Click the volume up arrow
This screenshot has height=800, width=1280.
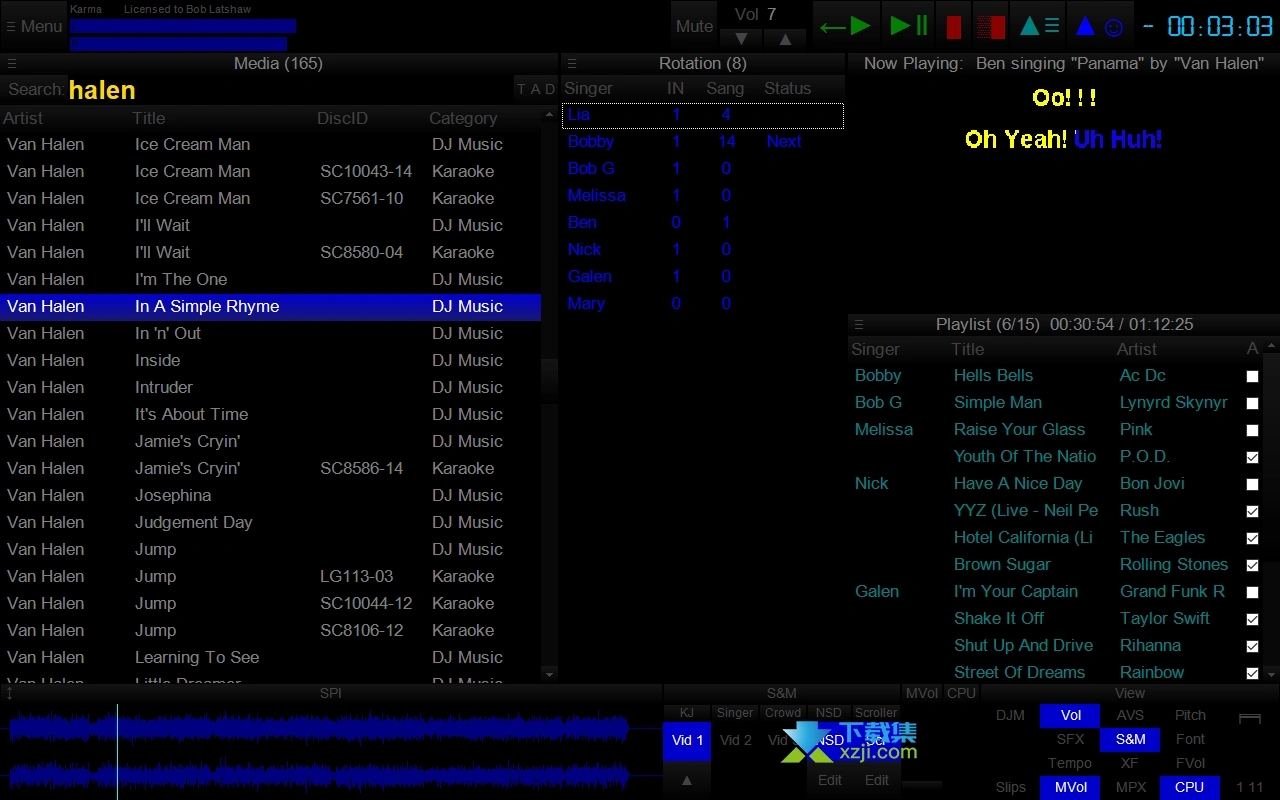pyautogui.click(x=785, y=39)
